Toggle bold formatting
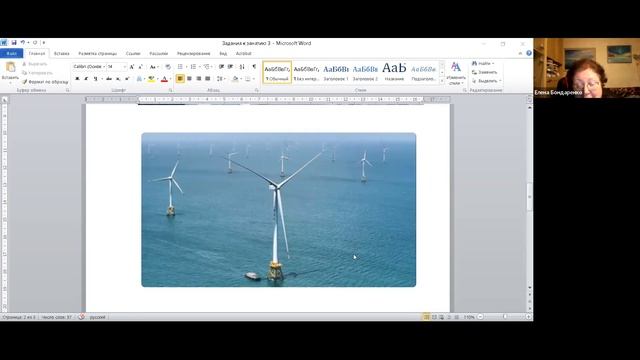The width and height of the screenshot is (640, 360). 77,78
